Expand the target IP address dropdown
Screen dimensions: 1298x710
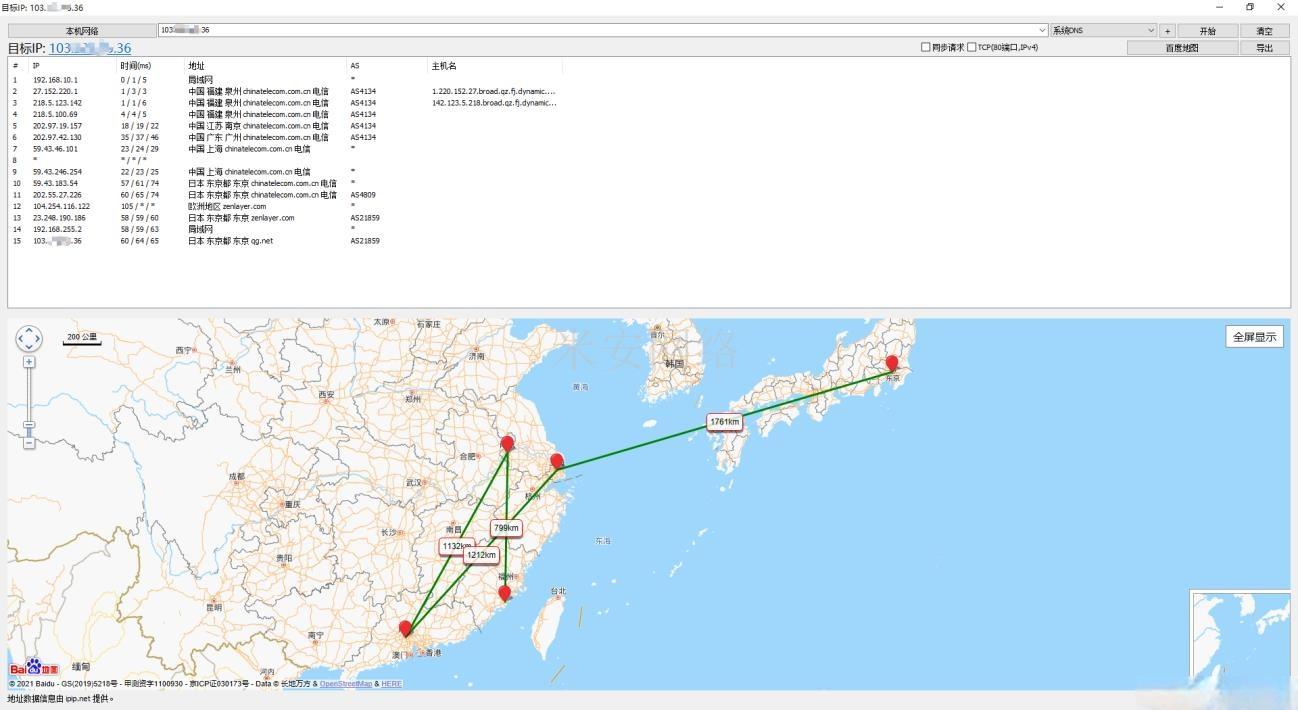tap(1042, 31)
